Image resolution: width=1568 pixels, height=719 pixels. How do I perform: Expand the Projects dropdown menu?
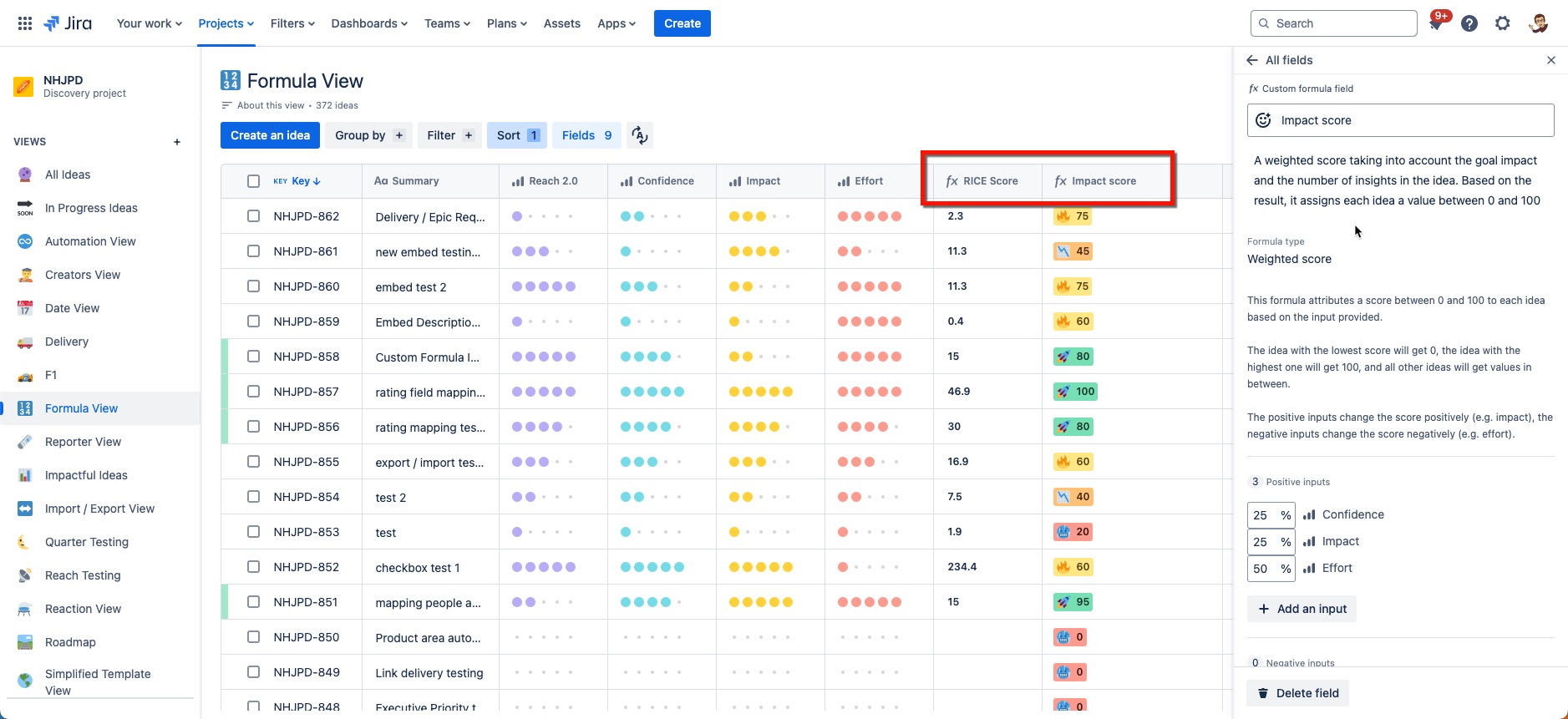tap(226, 23)
